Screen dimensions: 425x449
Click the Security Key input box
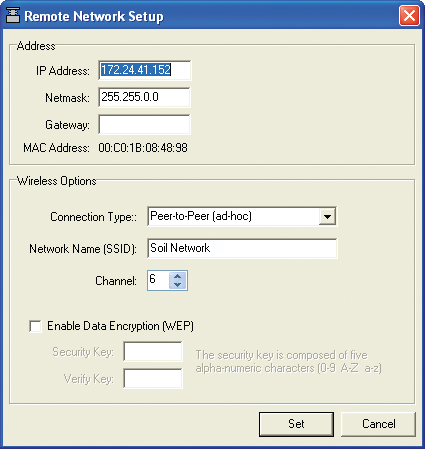coord(153,351)
